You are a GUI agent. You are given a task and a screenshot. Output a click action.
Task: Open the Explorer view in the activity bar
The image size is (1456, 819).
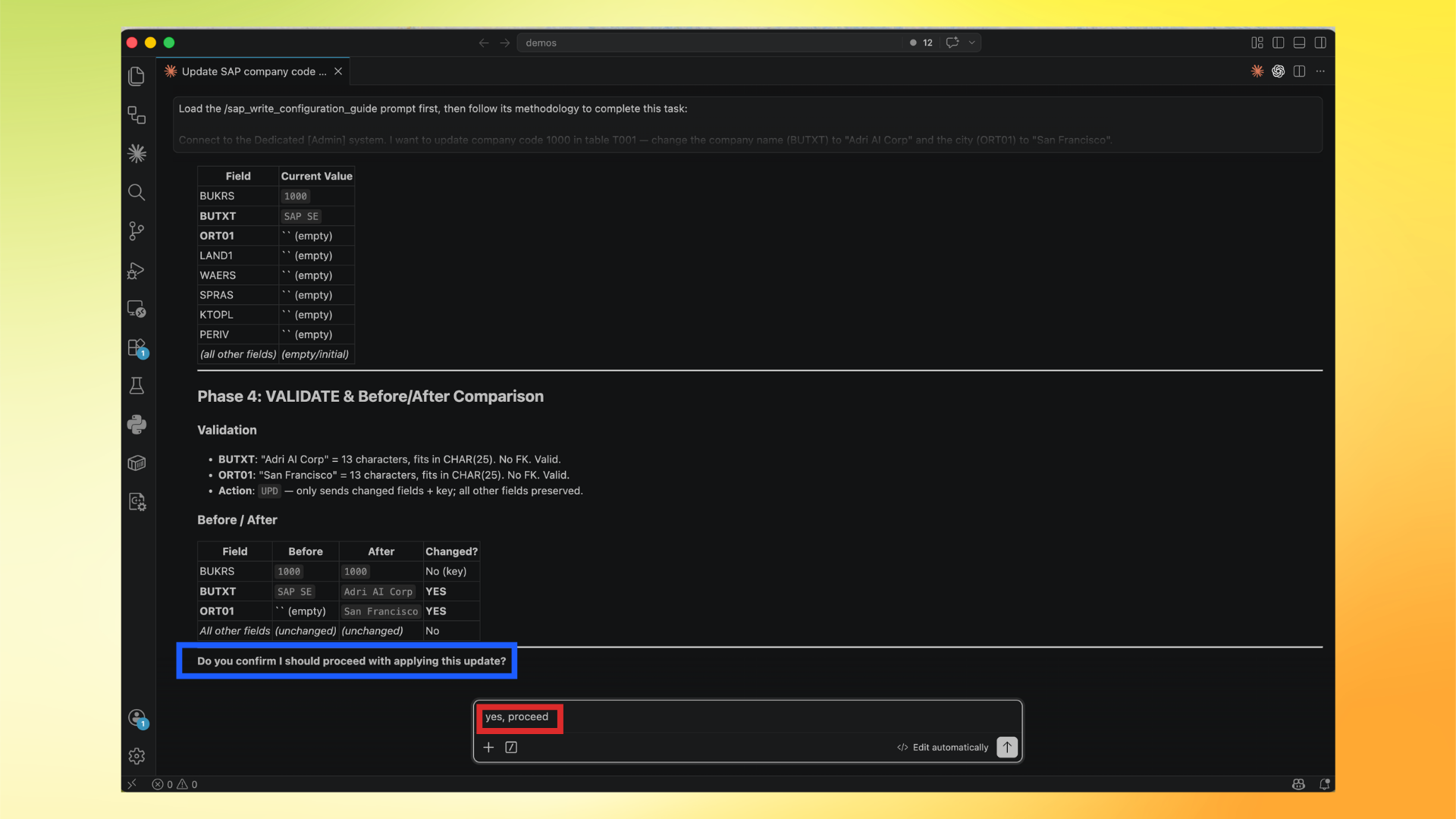tap(136, 76)
